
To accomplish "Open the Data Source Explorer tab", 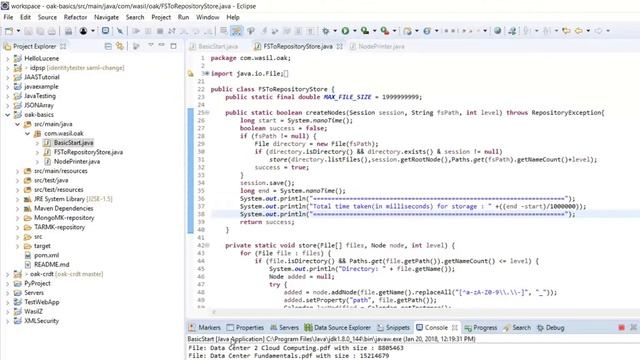I will 338,328.
